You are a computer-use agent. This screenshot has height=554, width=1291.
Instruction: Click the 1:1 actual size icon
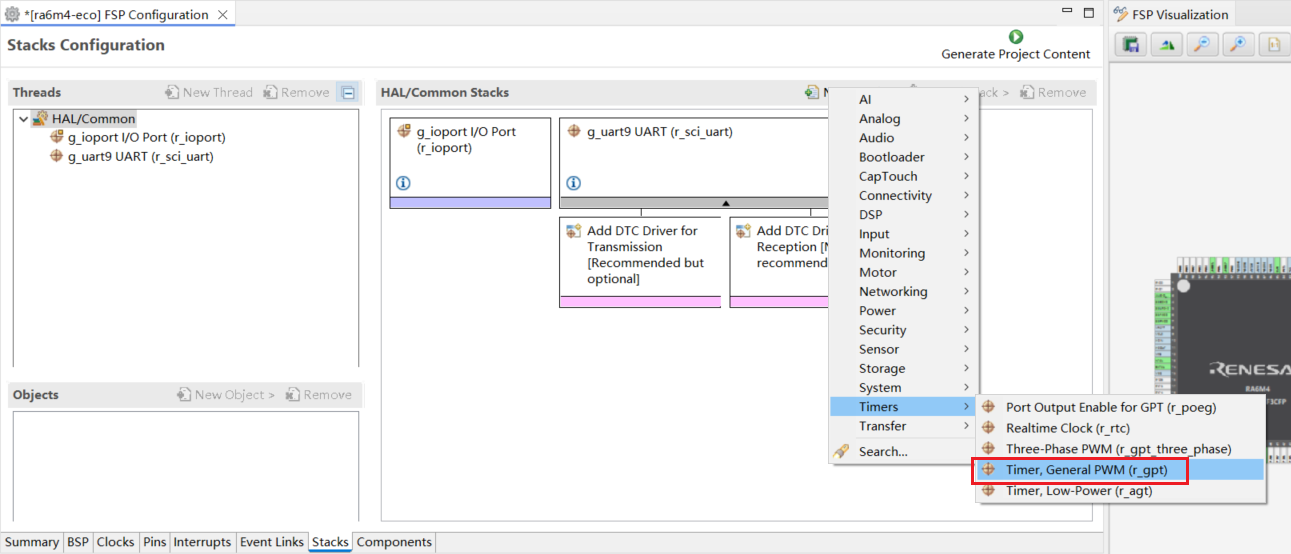click(x=1273, y=44)
